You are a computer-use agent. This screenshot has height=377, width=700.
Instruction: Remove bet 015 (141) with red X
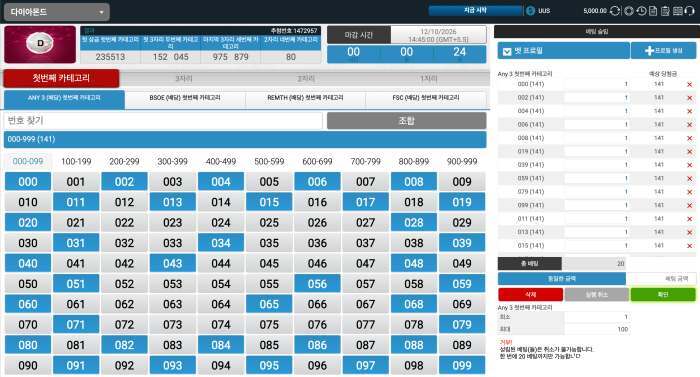689,246
